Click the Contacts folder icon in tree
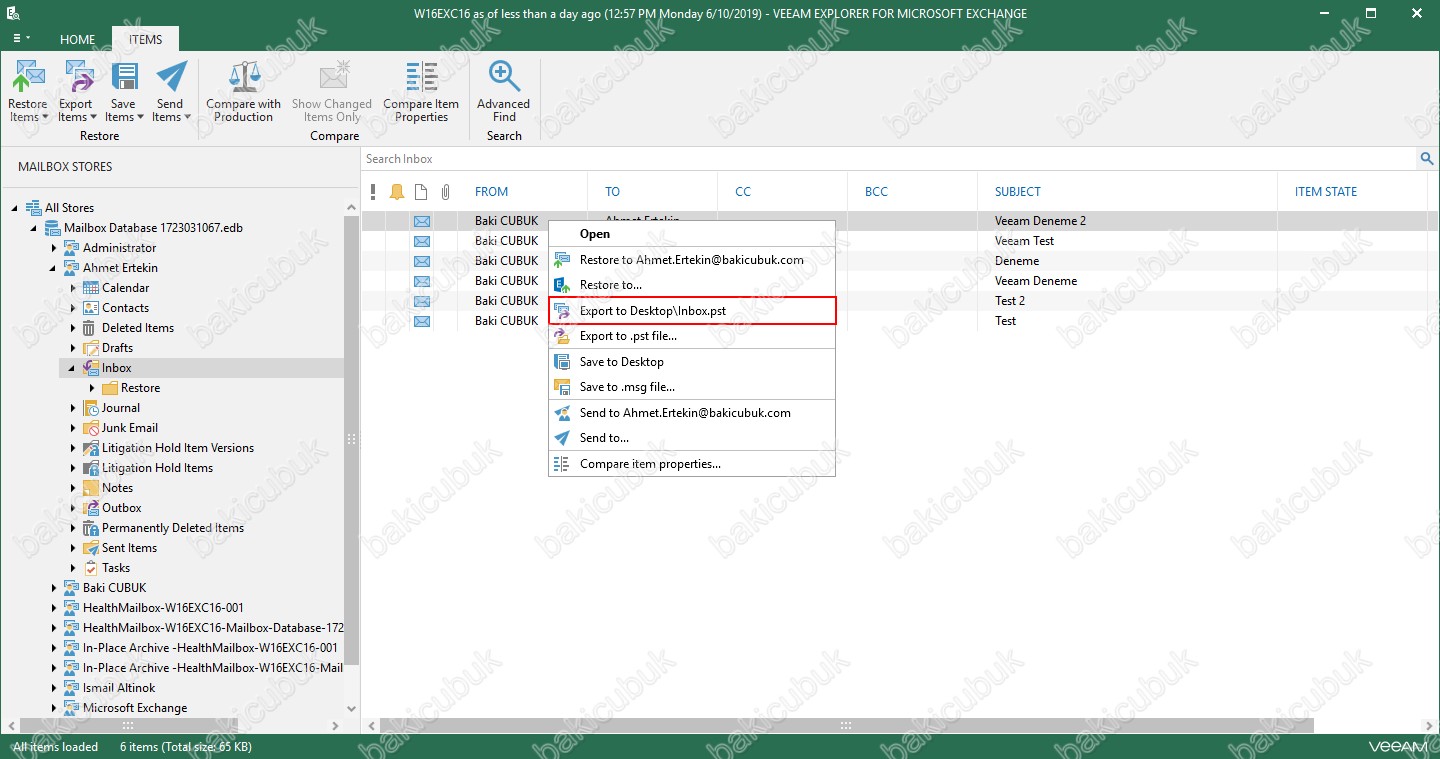The width and height of the screenshot is (1440, 759). click(91, 308)
